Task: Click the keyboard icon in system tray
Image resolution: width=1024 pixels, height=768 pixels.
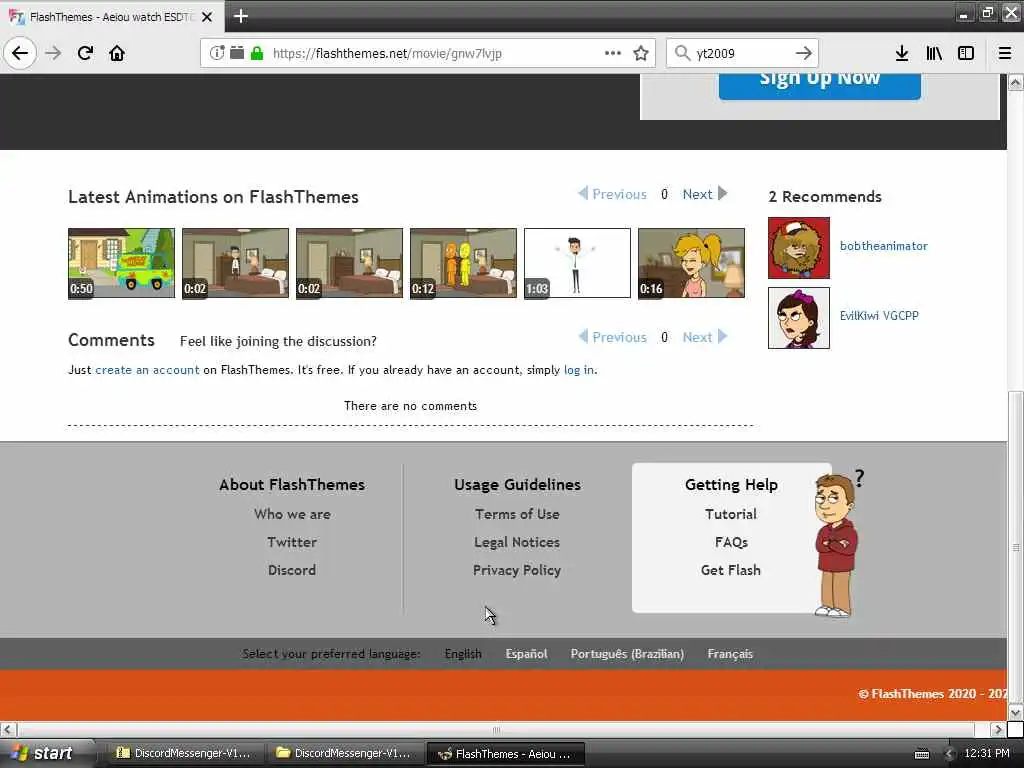Action: (x=922, y=754)
